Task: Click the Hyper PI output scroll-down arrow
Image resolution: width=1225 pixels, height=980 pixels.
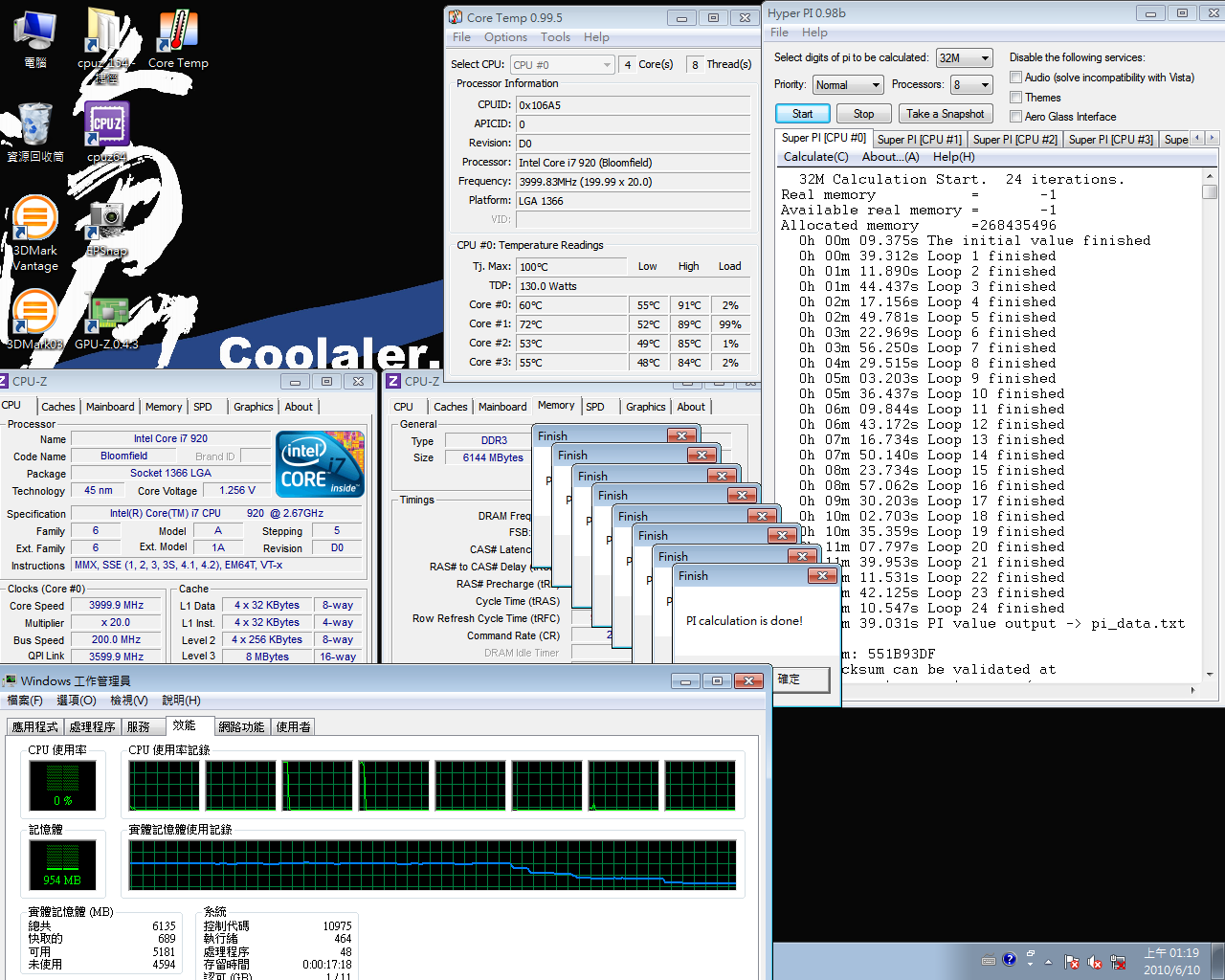Action: click(x=1210, y=675)
